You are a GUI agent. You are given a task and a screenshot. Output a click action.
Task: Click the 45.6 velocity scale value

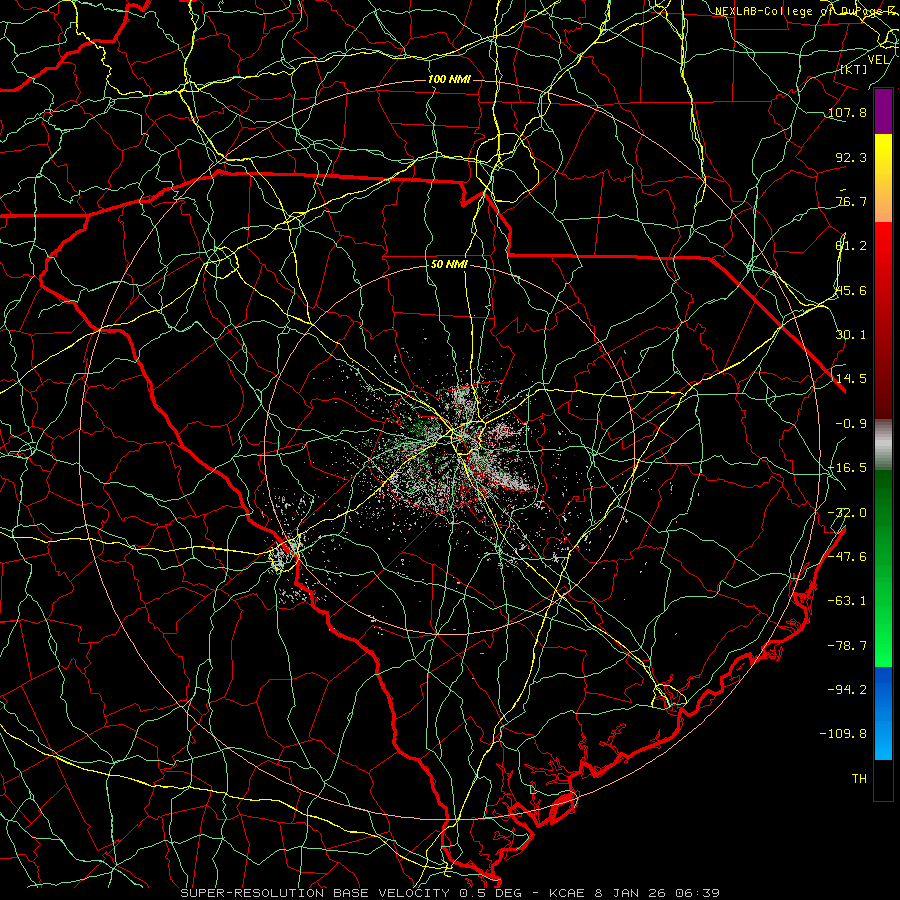click(x=851, y=290)
